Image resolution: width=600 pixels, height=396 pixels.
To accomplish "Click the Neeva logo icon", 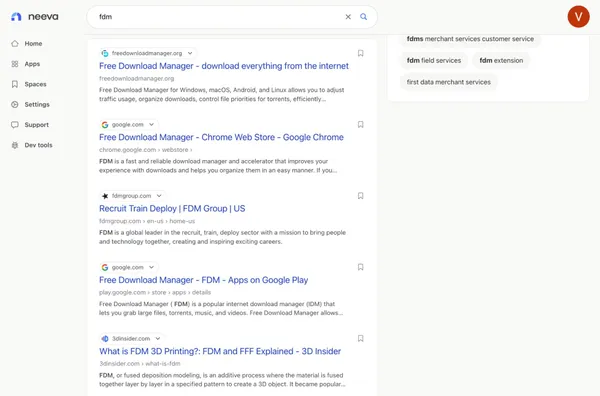I will (16, 16).
